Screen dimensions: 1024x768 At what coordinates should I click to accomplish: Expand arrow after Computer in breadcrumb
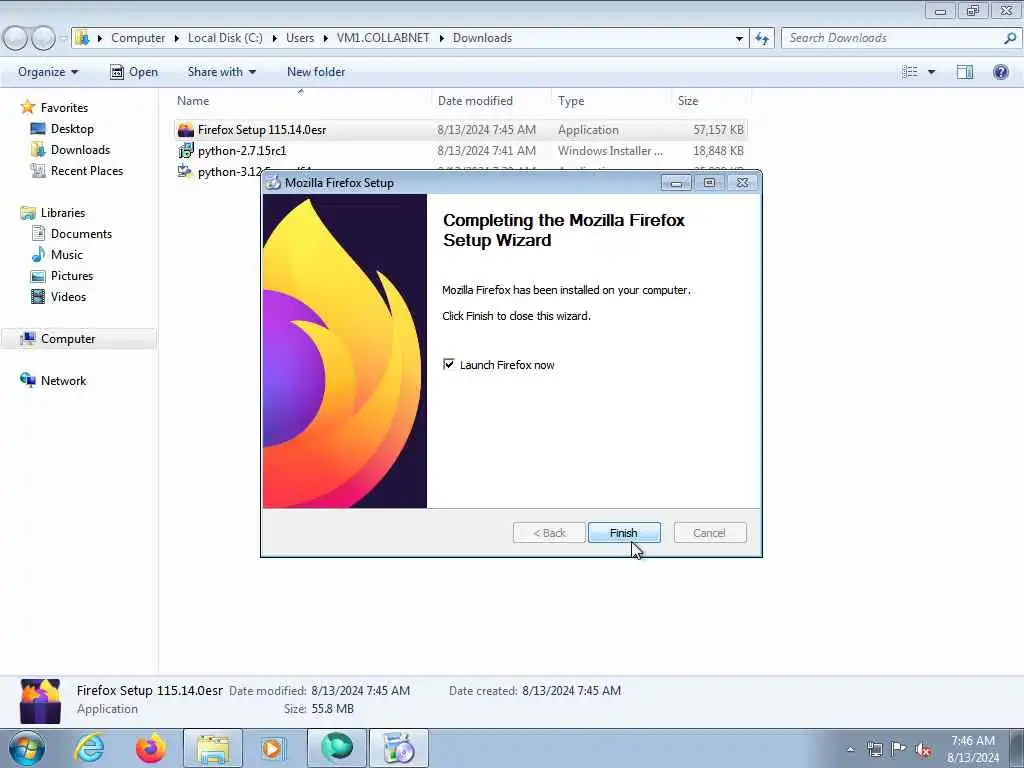coord(177,39)
